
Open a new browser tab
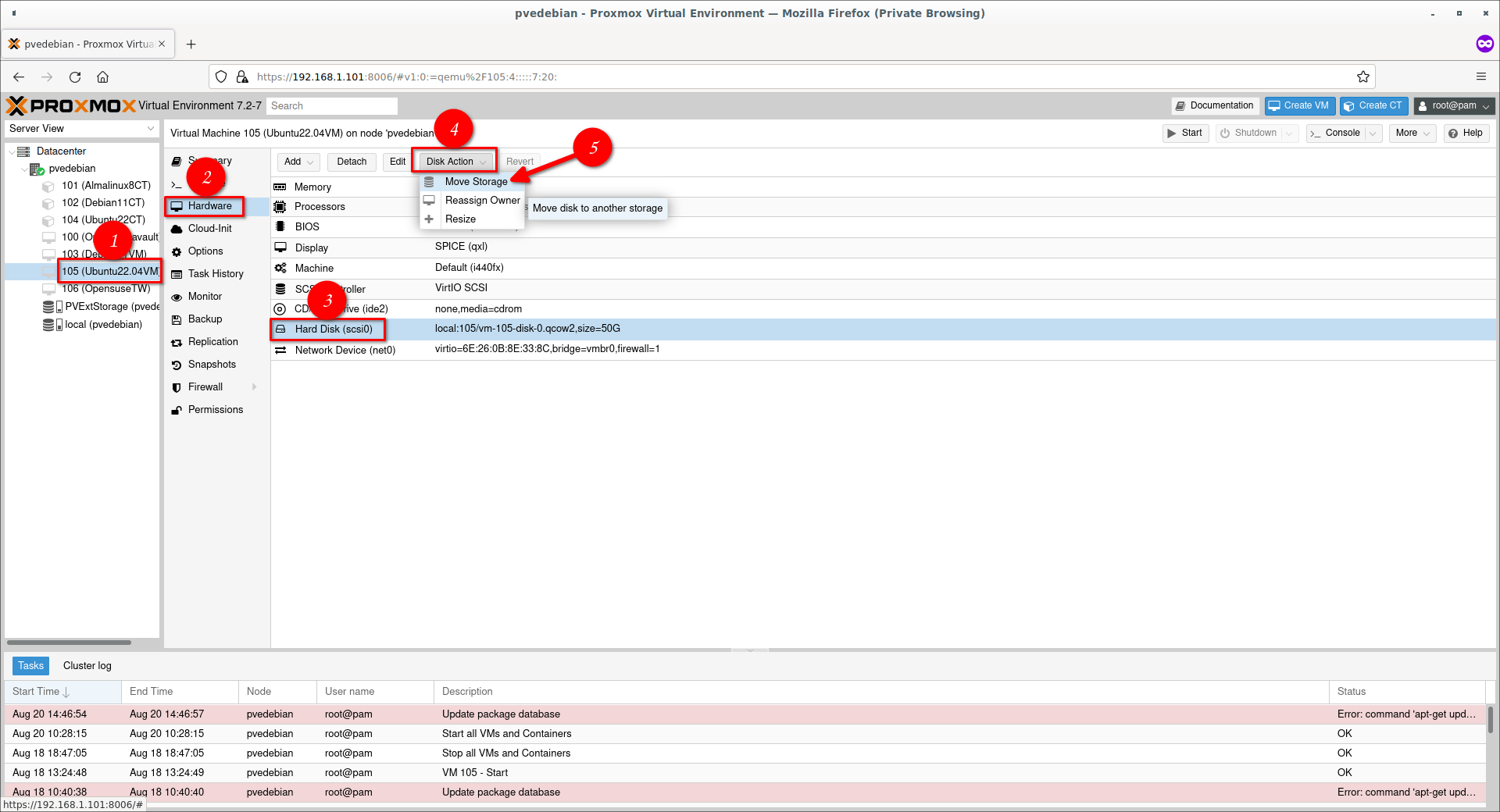pyautogui.click(x=191, y=45)
